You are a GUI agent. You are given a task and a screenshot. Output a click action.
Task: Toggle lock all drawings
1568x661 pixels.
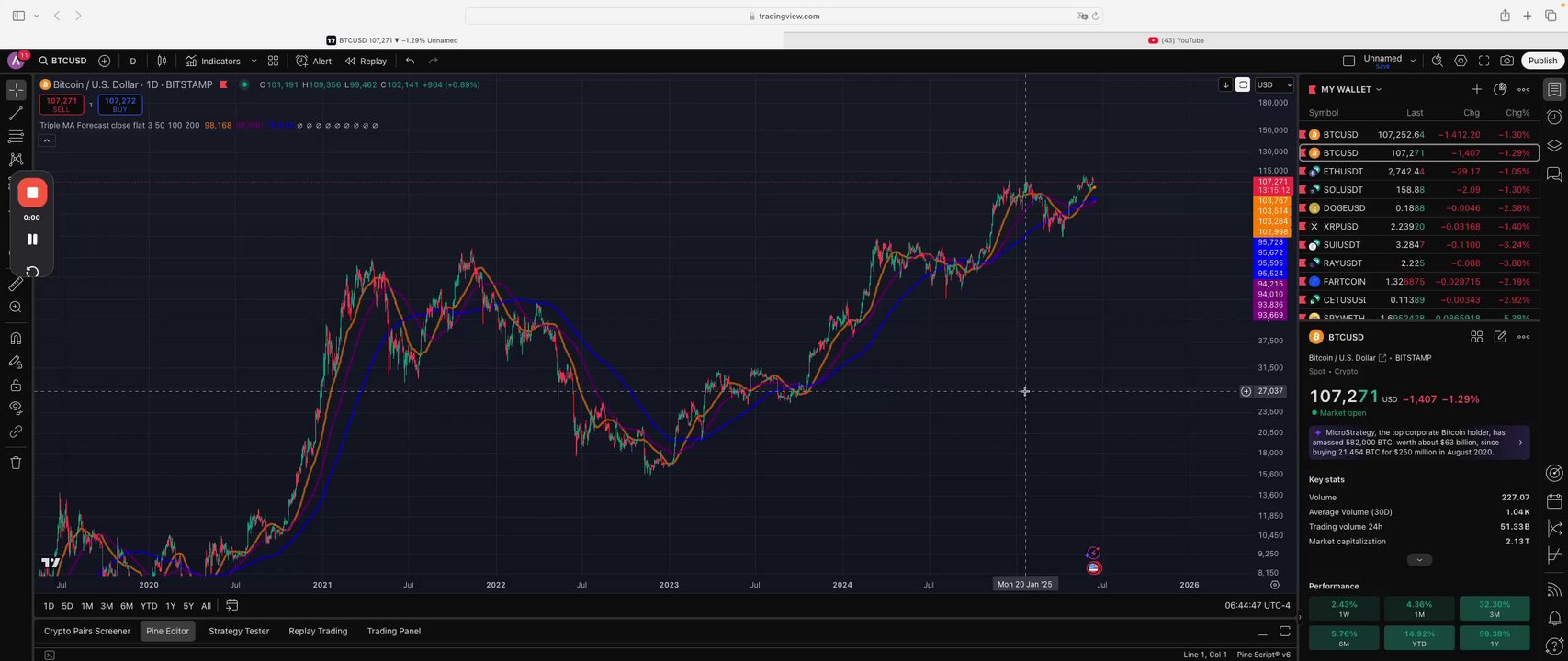pyautogui.click(x=16, y=385)
